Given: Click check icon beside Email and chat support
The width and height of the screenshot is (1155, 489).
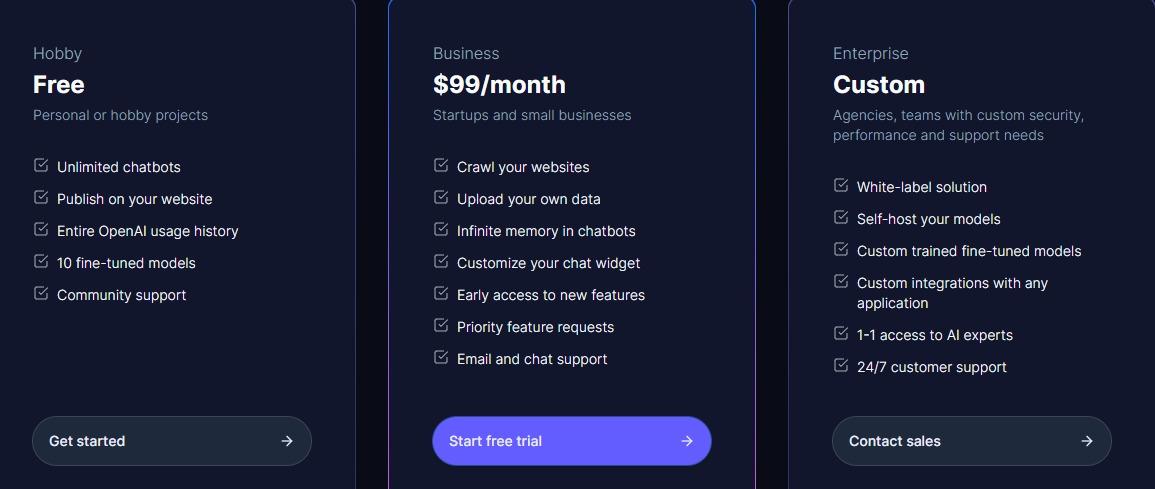Looking at the screenshot, I should tap(441, 357).
